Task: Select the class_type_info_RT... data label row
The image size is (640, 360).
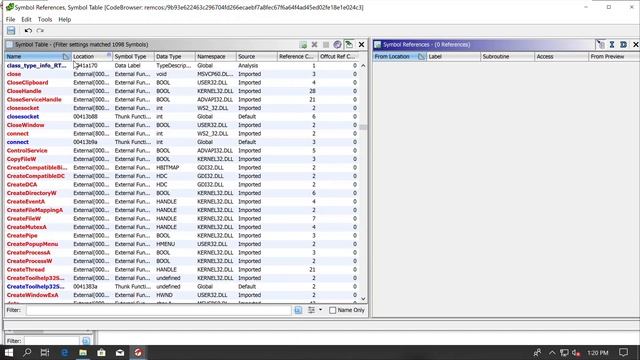Action: 182,65
